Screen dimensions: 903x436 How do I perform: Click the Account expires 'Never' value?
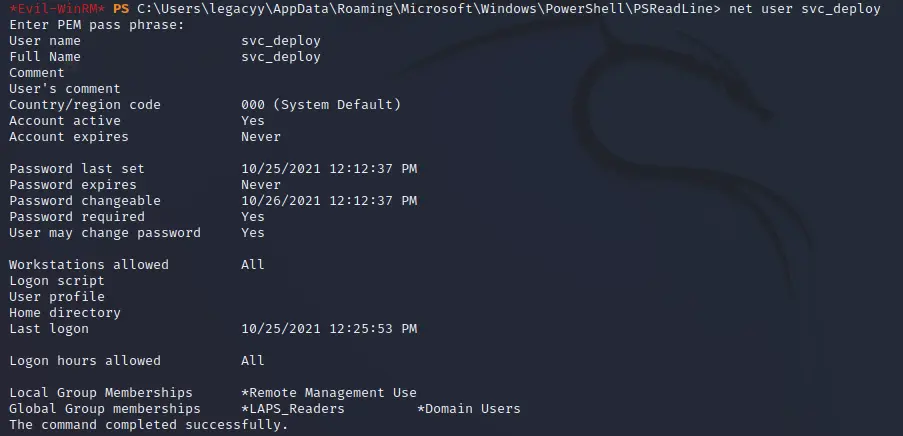[261, 137]
